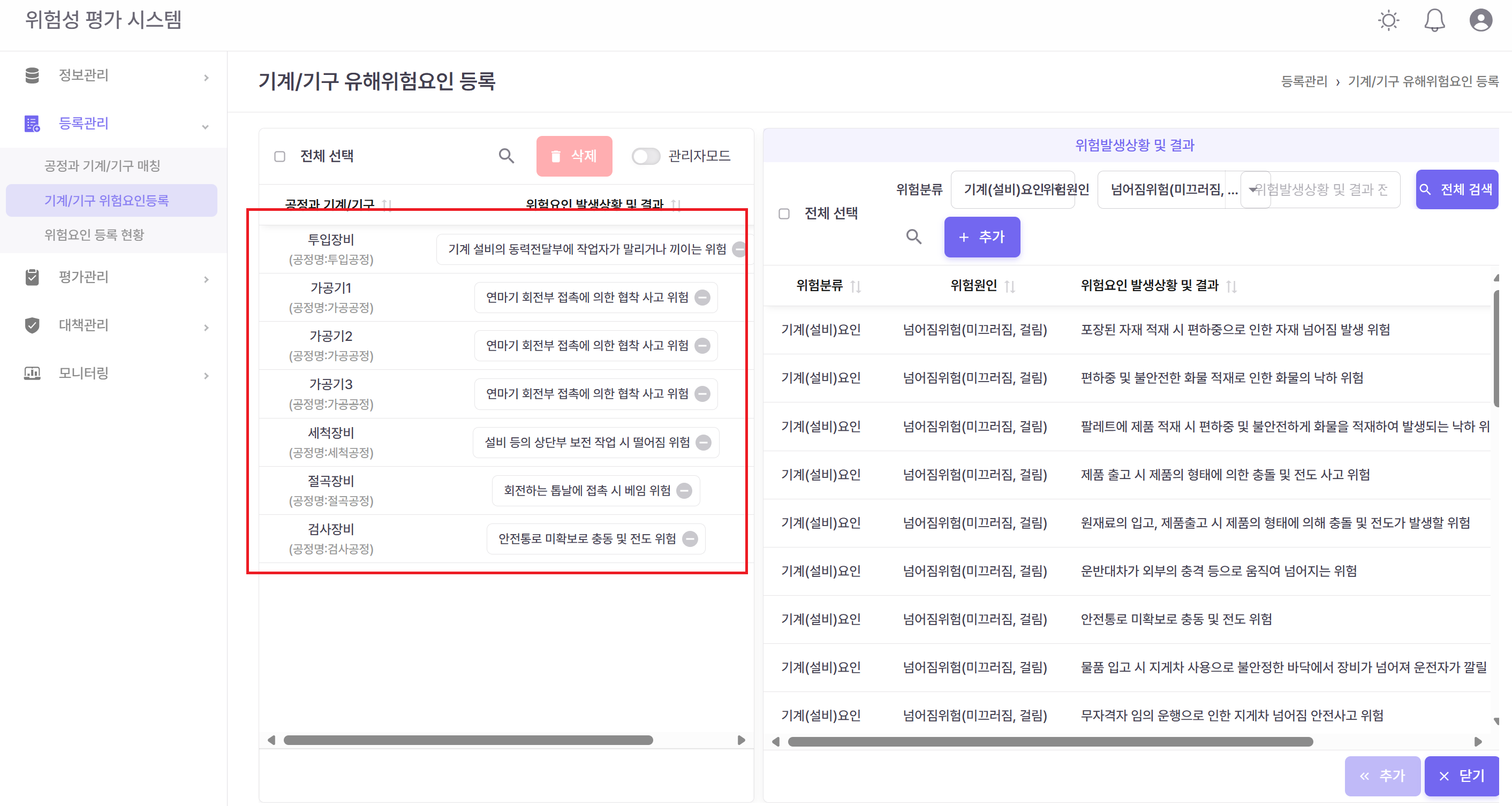
Task: Click the search magnifier in right panel
Action: (914, 237)
